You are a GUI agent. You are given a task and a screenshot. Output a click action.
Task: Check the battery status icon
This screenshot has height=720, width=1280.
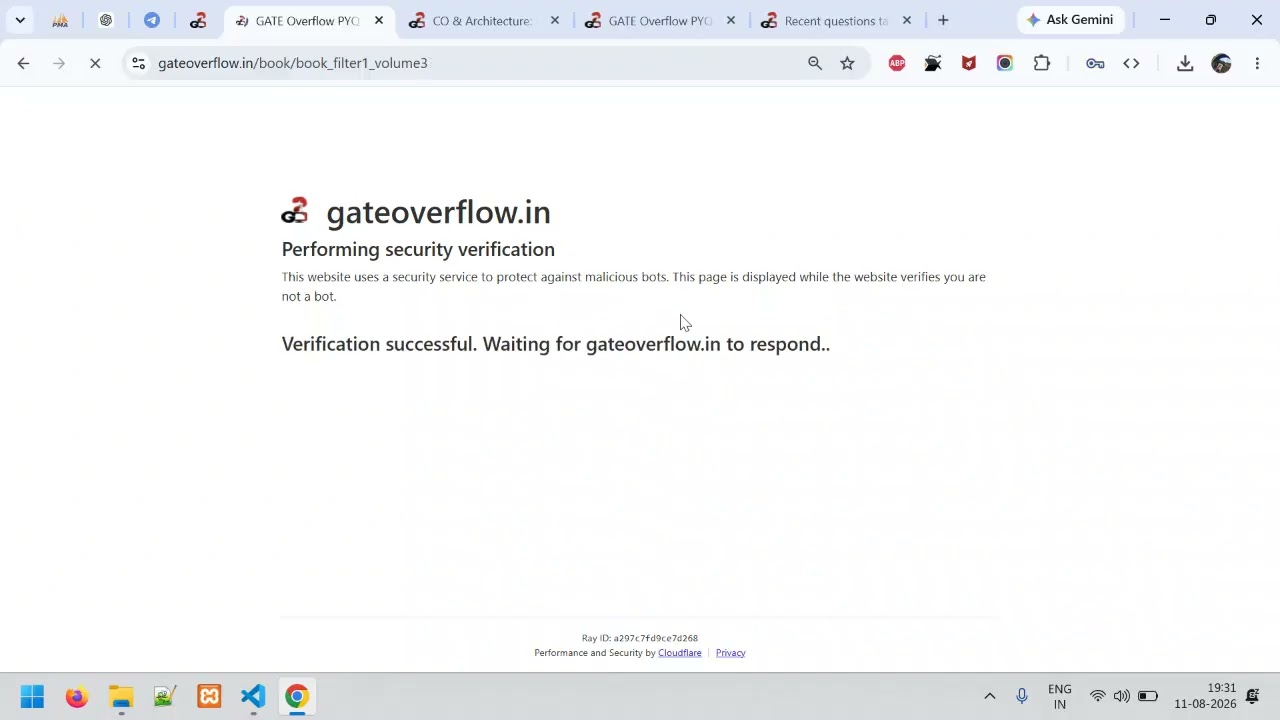click(x=1148, y=697)
